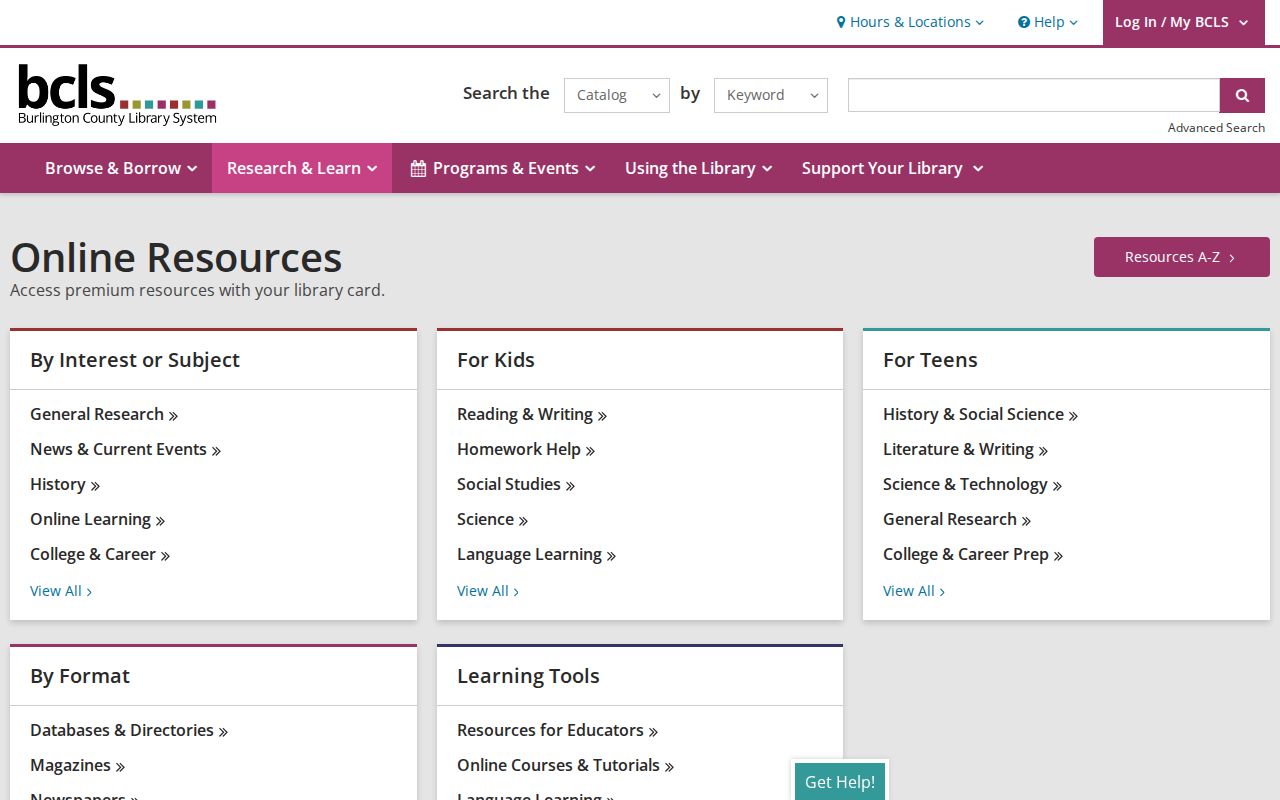Open Magazines under By Format
This screenshot has height=800, width=1280.
coord(78,765)
